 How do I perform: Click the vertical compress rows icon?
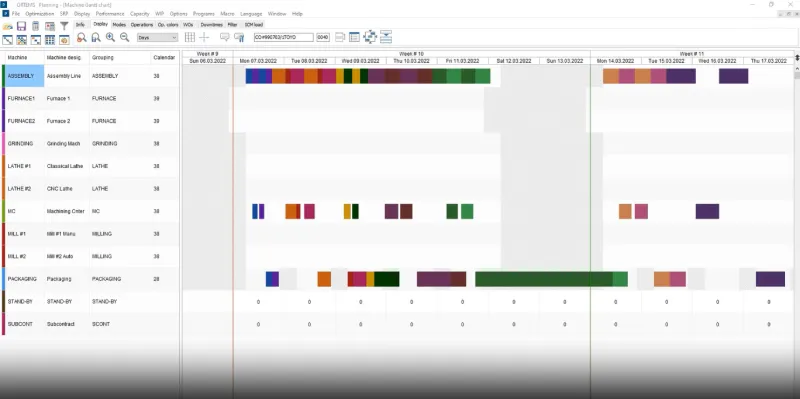(386, 37)
